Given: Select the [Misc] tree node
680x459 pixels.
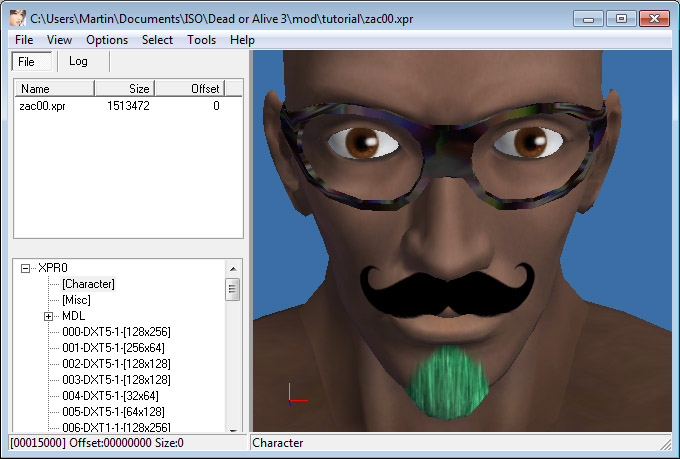Looking at the screenshot, I should tap(76, 300).
